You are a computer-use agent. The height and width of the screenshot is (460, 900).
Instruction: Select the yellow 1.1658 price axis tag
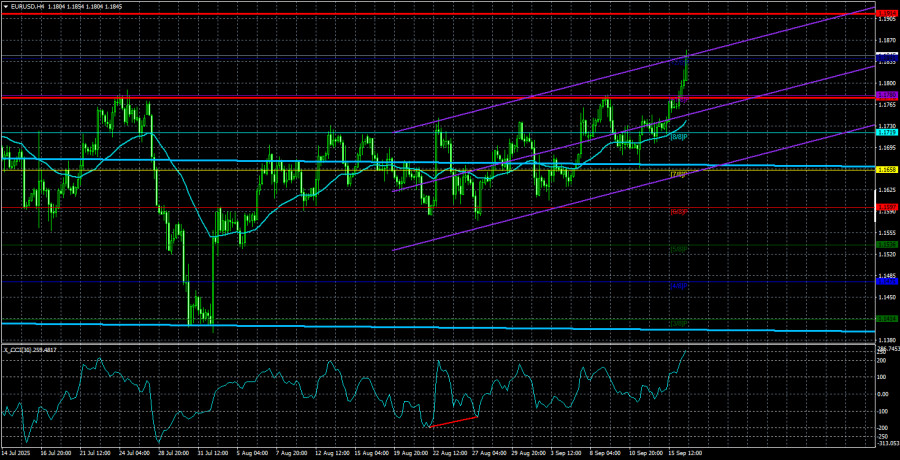[886, 170]
